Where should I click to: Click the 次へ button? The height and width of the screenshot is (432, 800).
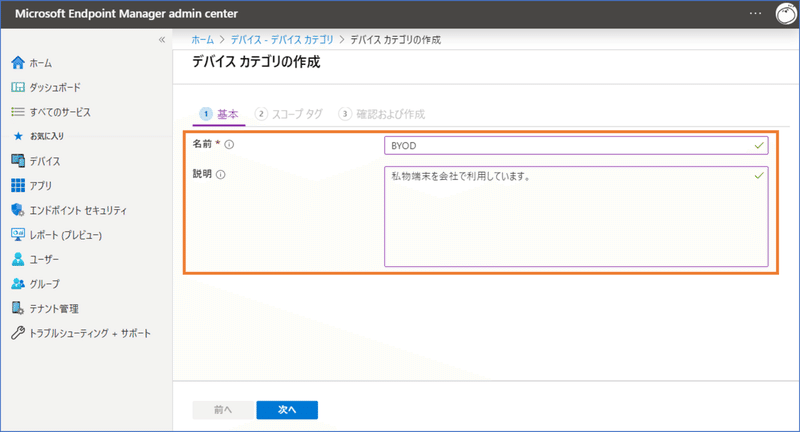[287, 410]
